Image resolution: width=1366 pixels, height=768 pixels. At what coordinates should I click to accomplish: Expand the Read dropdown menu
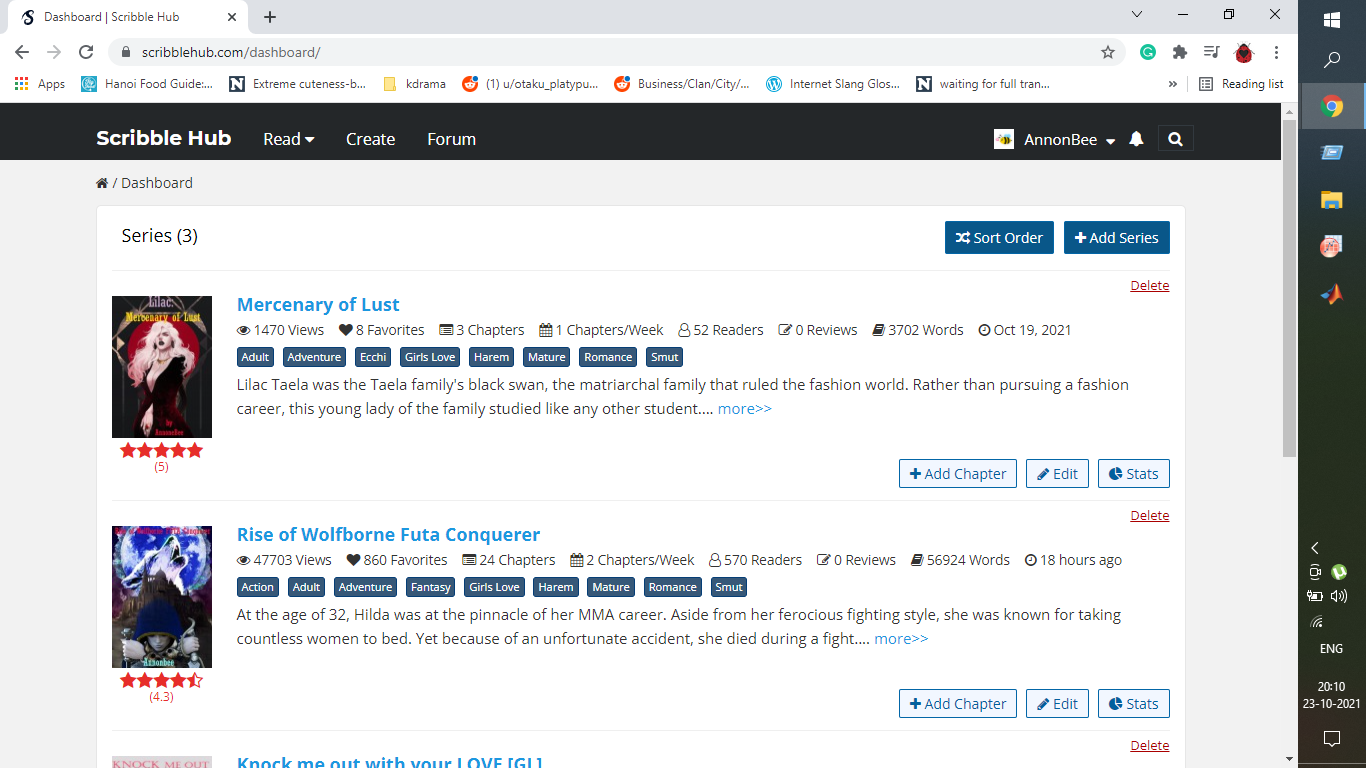point(288,139)
